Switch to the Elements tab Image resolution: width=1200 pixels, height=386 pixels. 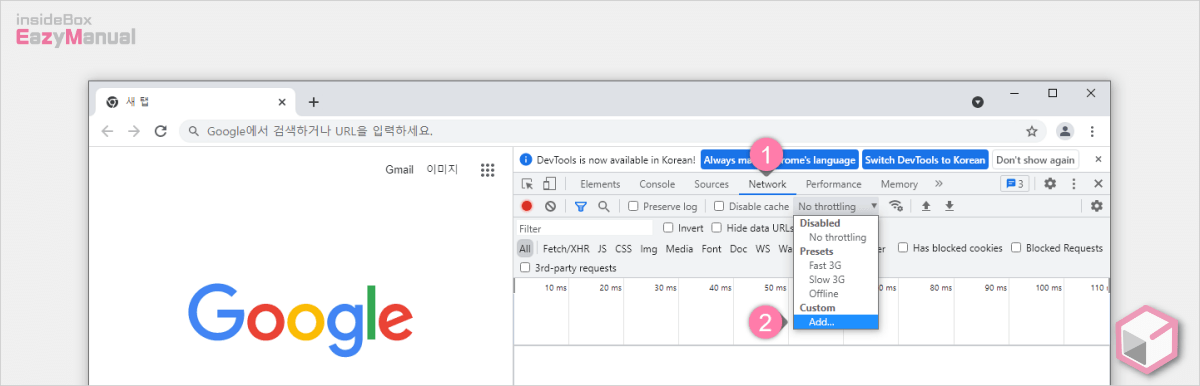click(600, 184)
